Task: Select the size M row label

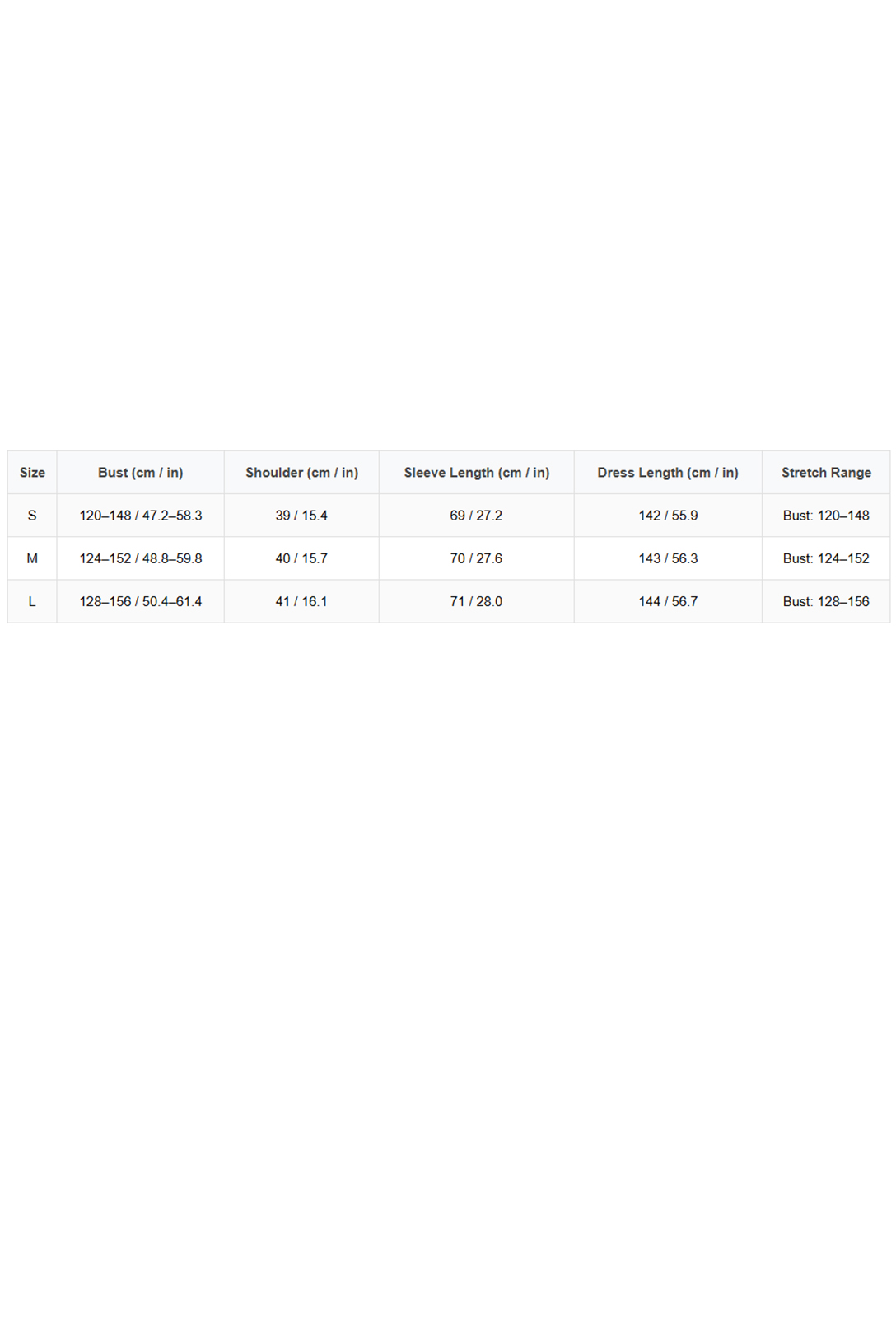Action: (x=32, y=558)
